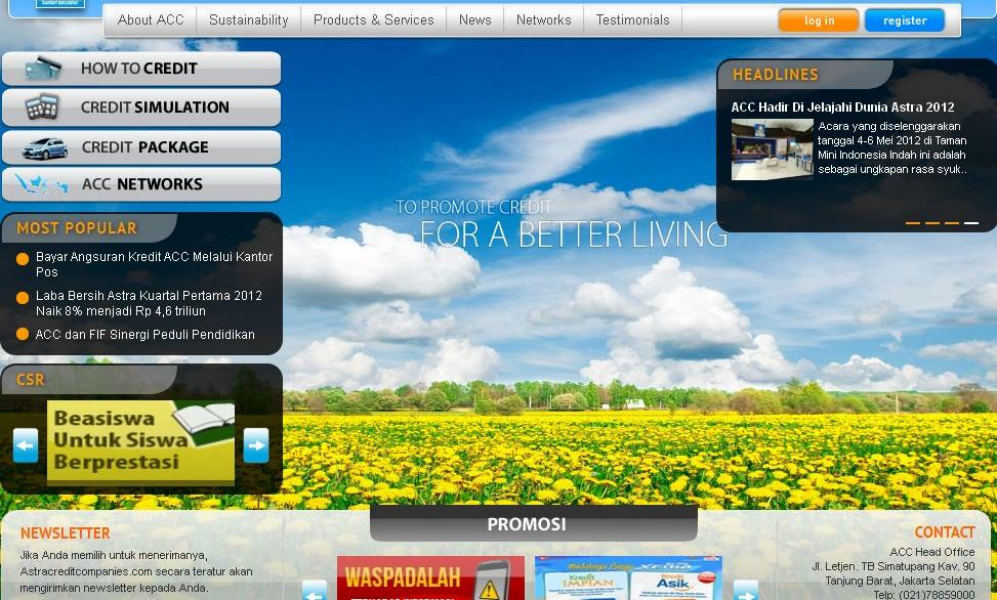This screenshot has width=997, height=600.
Task: Open the Products & Services menu
Action: coord(373,20)
